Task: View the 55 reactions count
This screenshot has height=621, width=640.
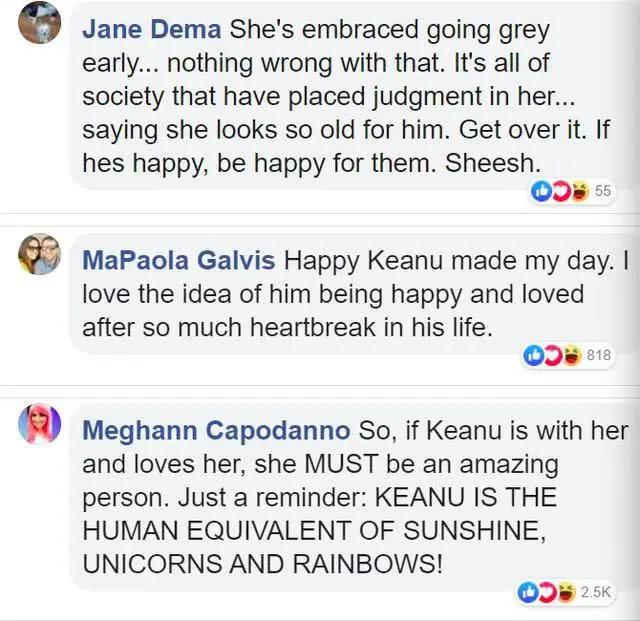Action: (603, 191)
